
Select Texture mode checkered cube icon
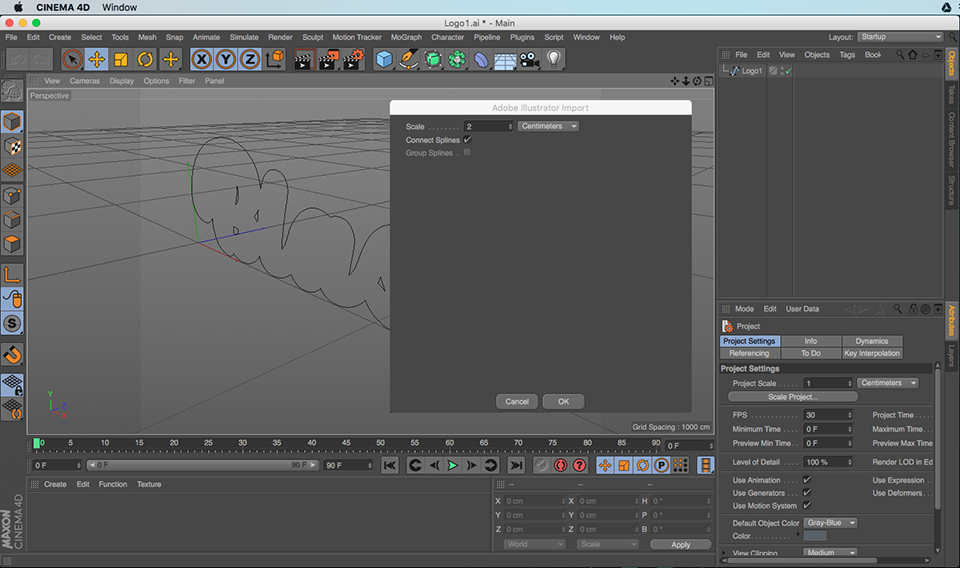pos(12,146)
